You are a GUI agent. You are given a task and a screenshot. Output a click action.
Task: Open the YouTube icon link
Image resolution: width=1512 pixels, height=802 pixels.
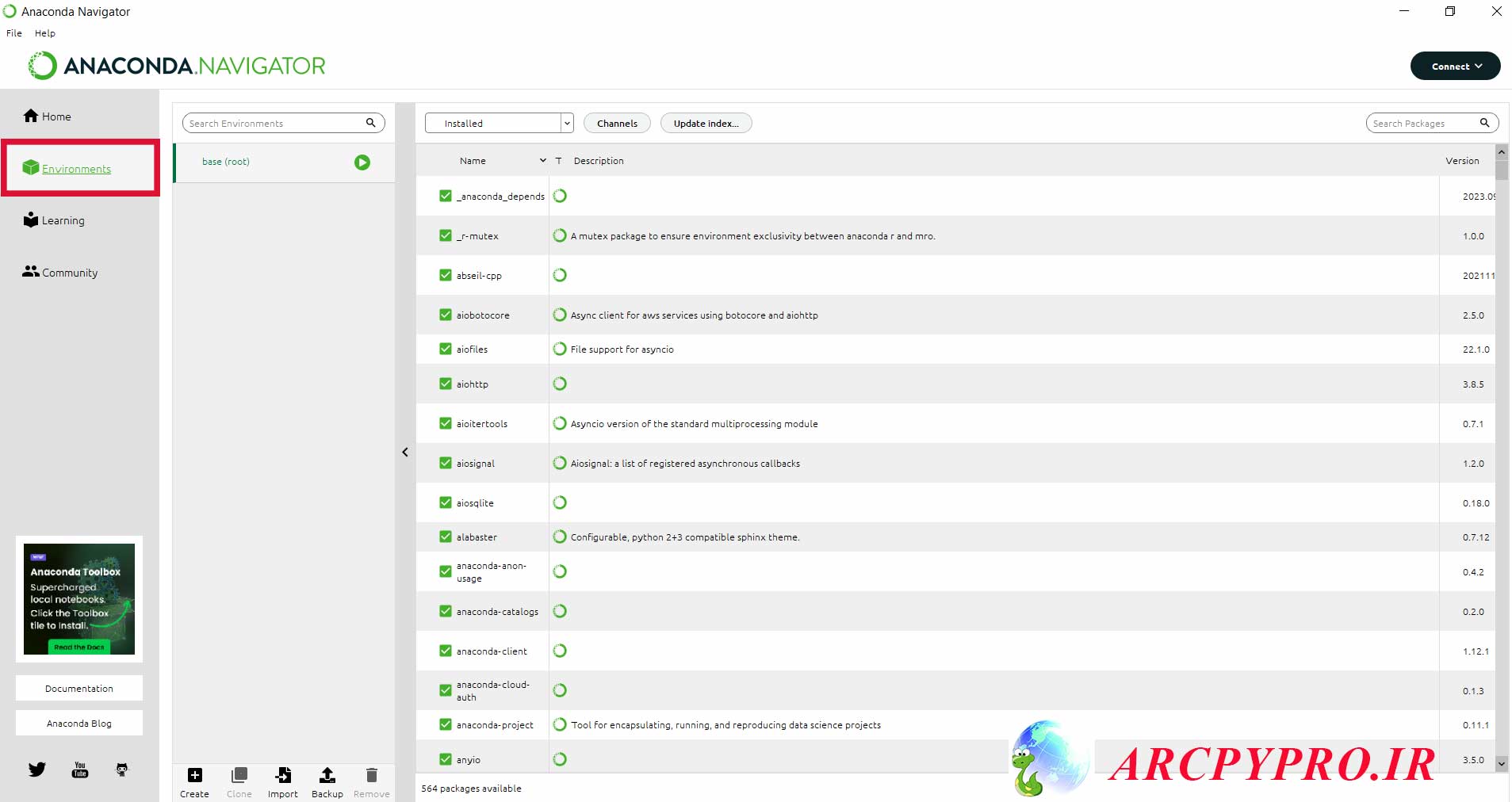click(x=80, y=770)
